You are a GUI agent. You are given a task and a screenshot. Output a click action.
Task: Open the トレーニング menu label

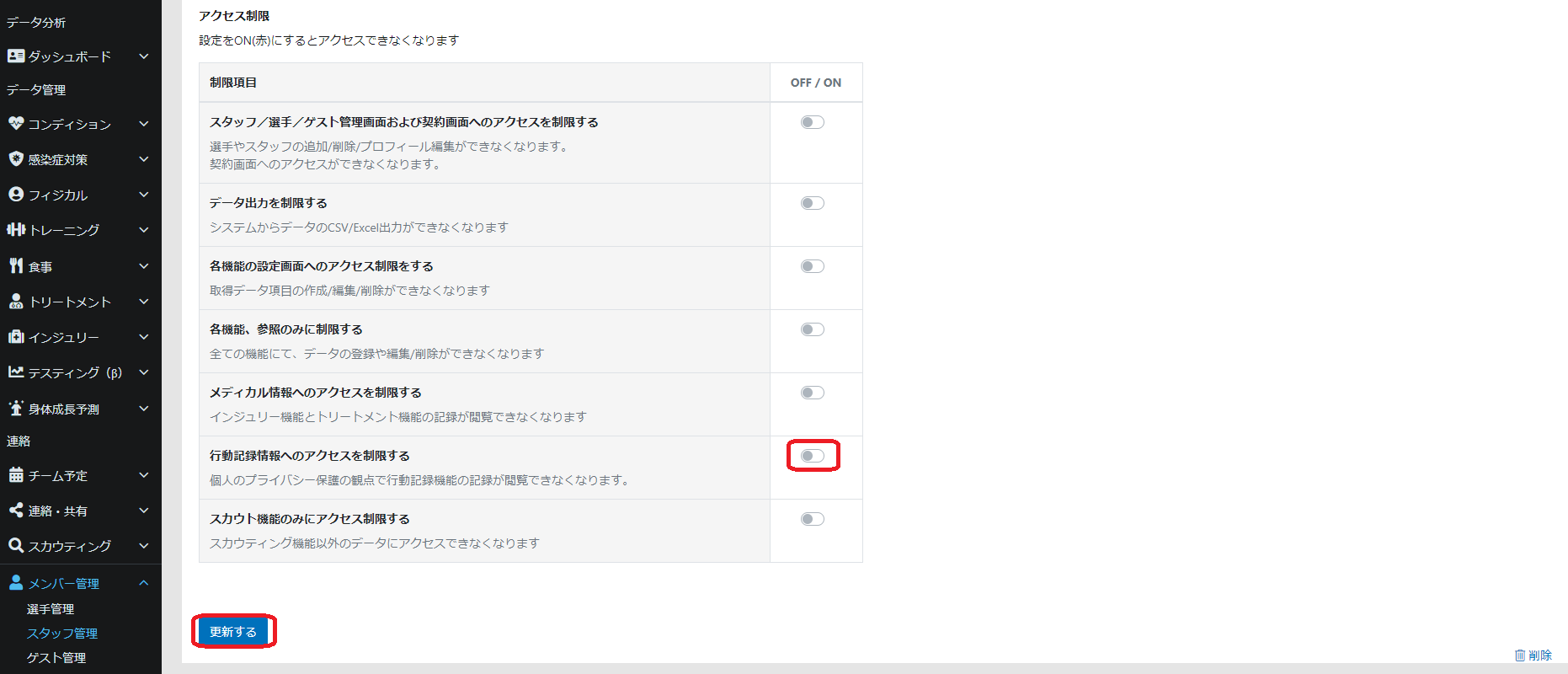[x=64, y=230]
